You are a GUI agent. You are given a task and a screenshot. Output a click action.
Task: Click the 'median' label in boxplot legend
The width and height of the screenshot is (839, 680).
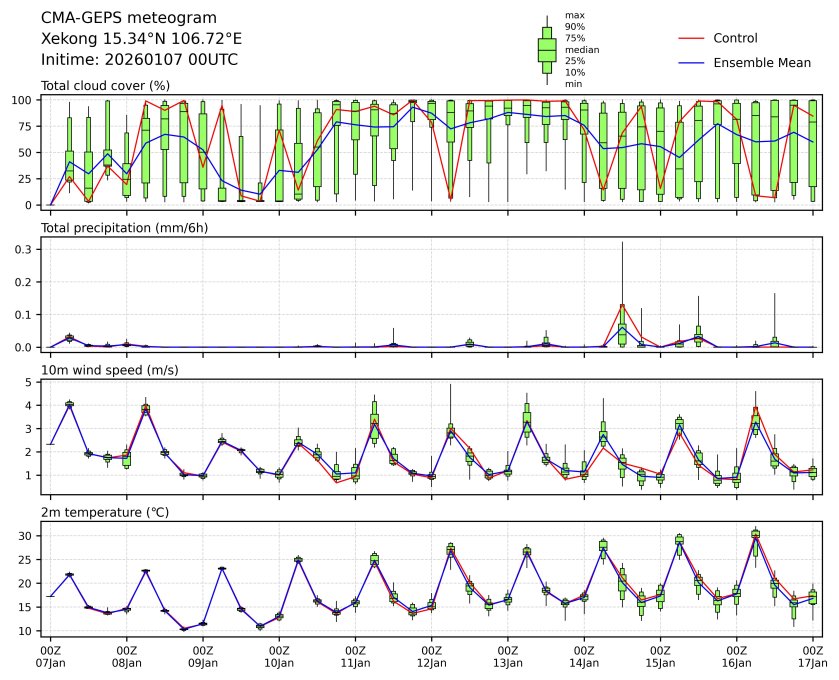tap(580, 49)
